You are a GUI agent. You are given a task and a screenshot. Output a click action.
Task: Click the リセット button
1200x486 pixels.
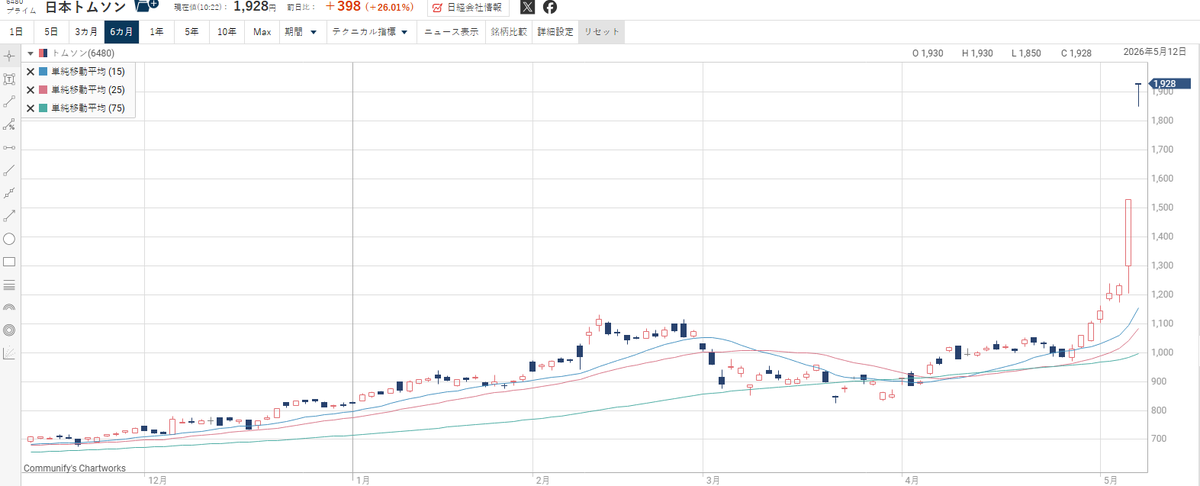602,32
